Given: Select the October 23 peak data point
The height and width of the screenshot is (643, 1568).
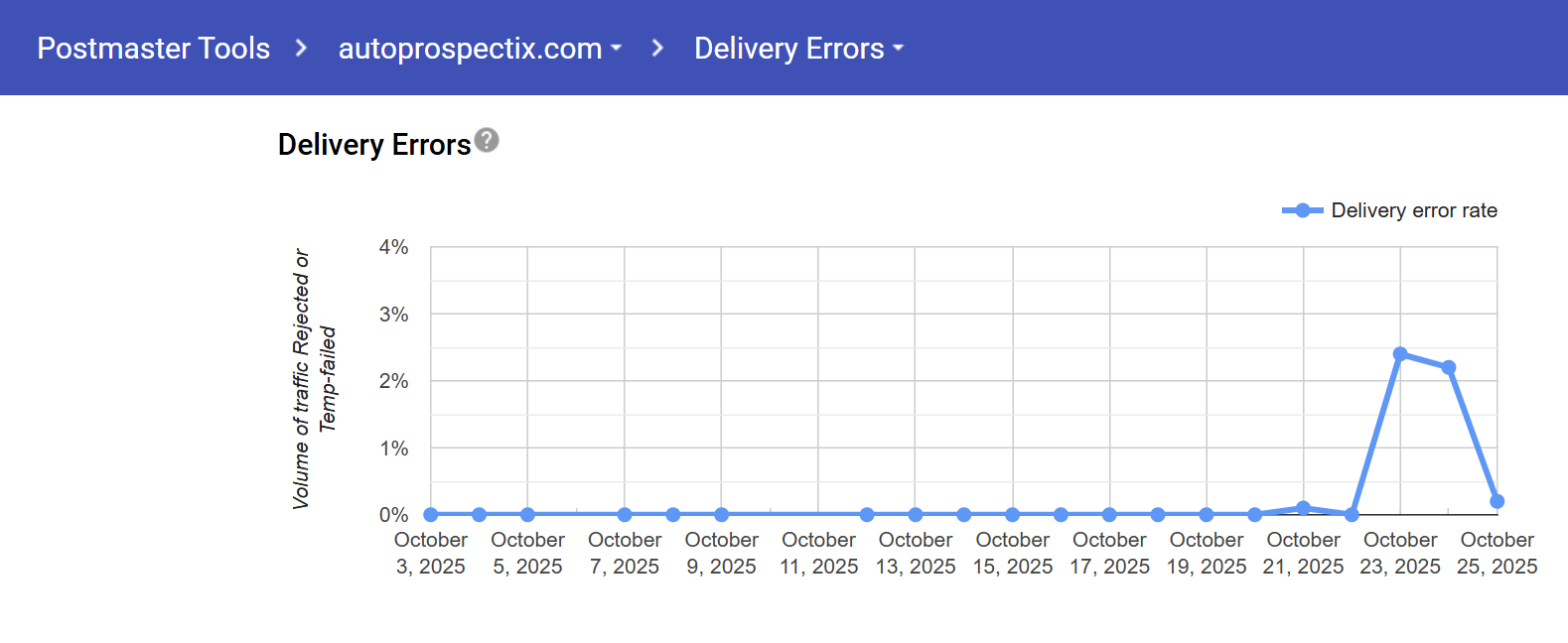Looking at the screenshot, I should click(1400, 354).
